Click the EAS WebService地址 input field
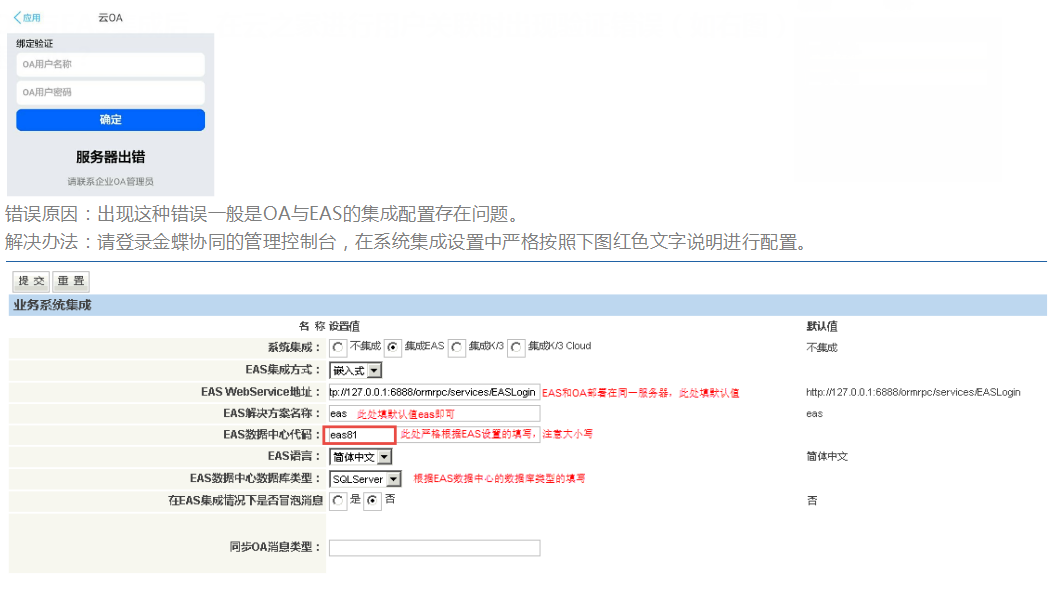Viewport: 1054px width, 597px height. (x=434, y=392)
